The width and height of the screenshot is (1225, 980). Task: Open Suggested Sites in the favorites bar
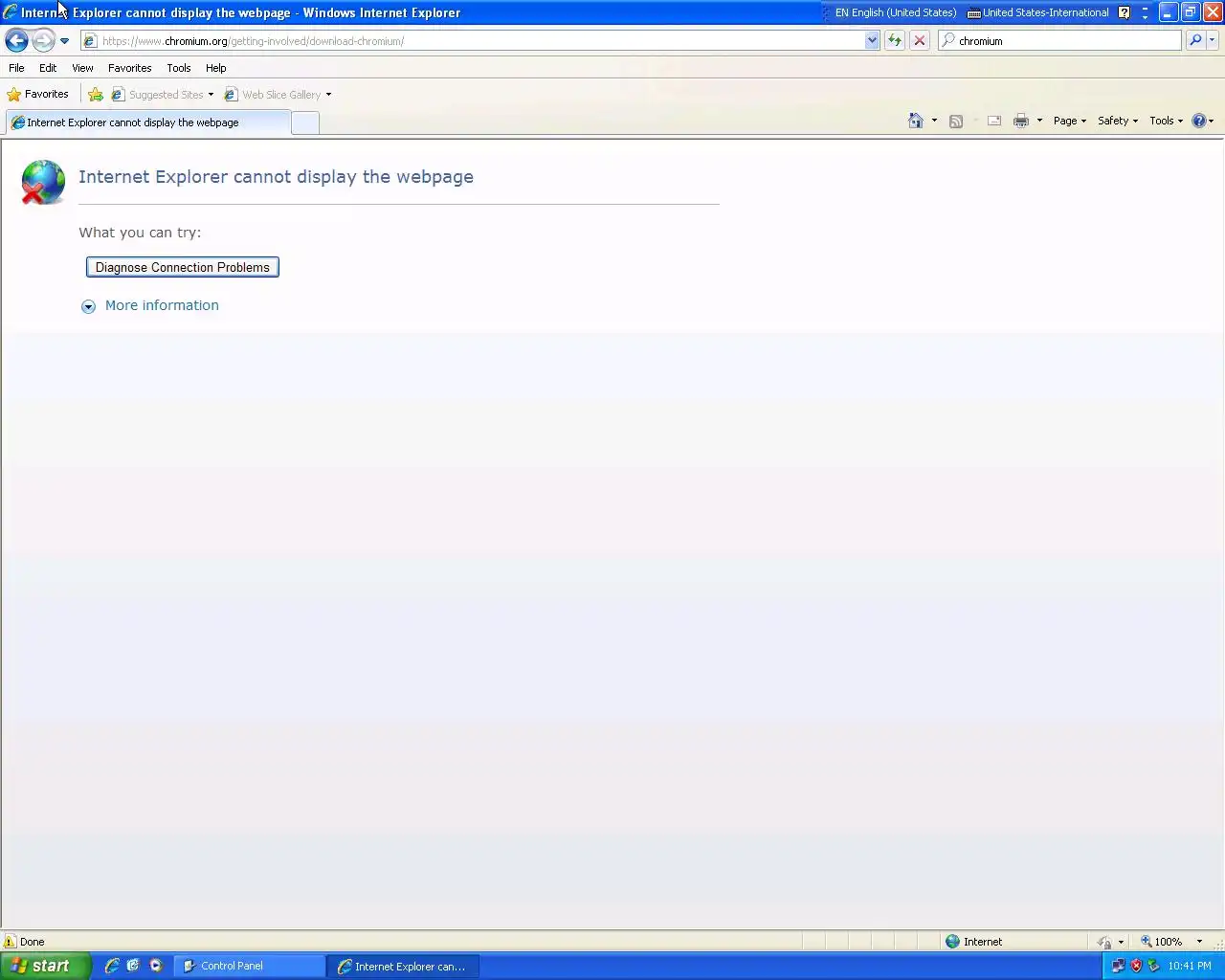pyautogui.click(x=163, y=94)
